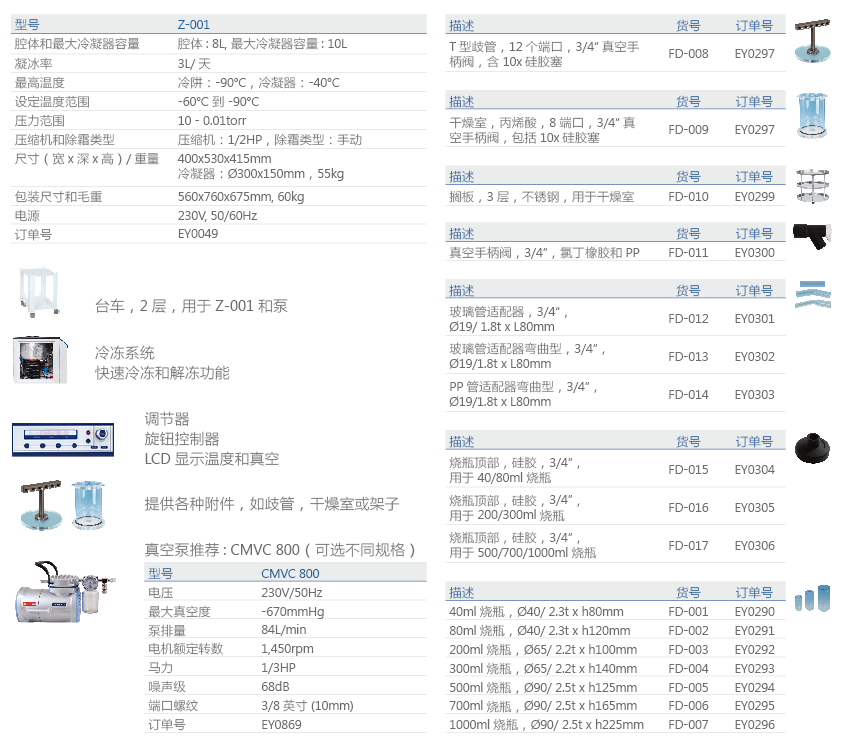Select the CMVC 800 model header cell
Screen dimensions: 850x753
pos(290,574)
